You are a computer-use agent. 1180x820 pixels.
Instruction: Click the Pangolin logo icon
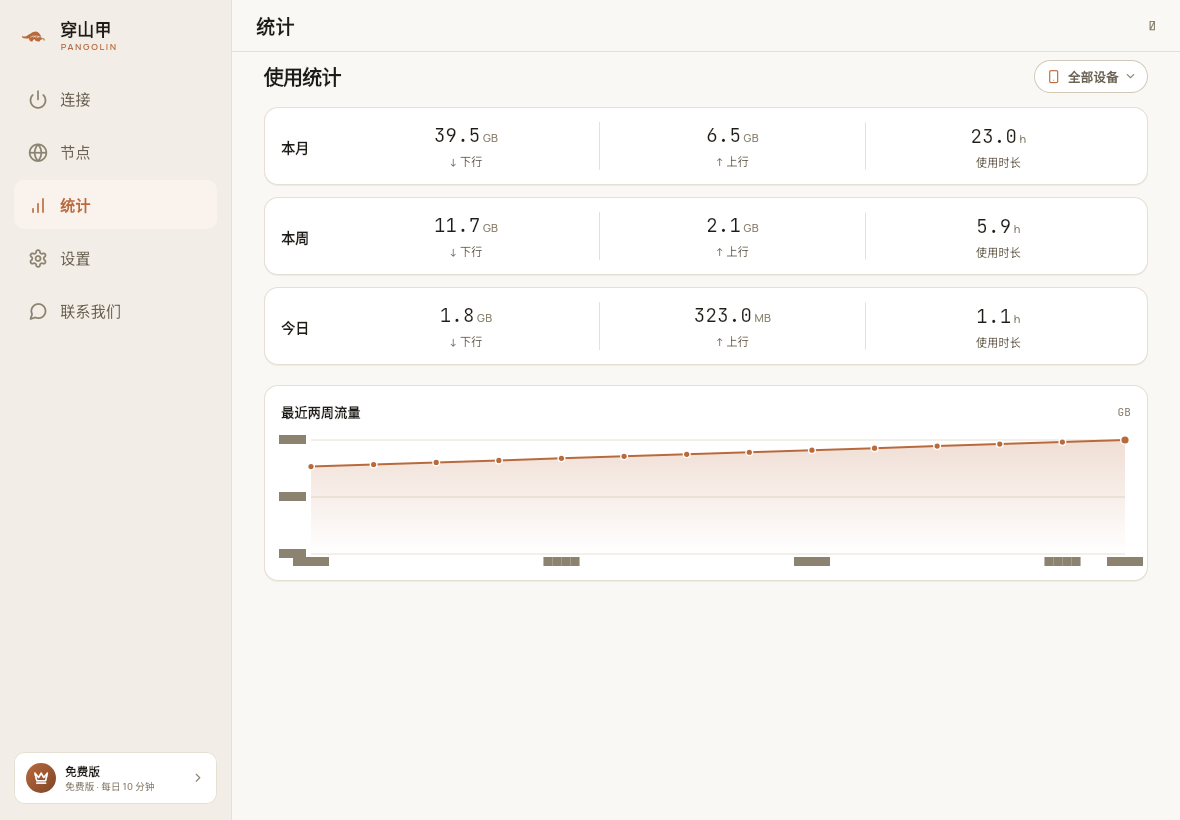pos(34,36)
